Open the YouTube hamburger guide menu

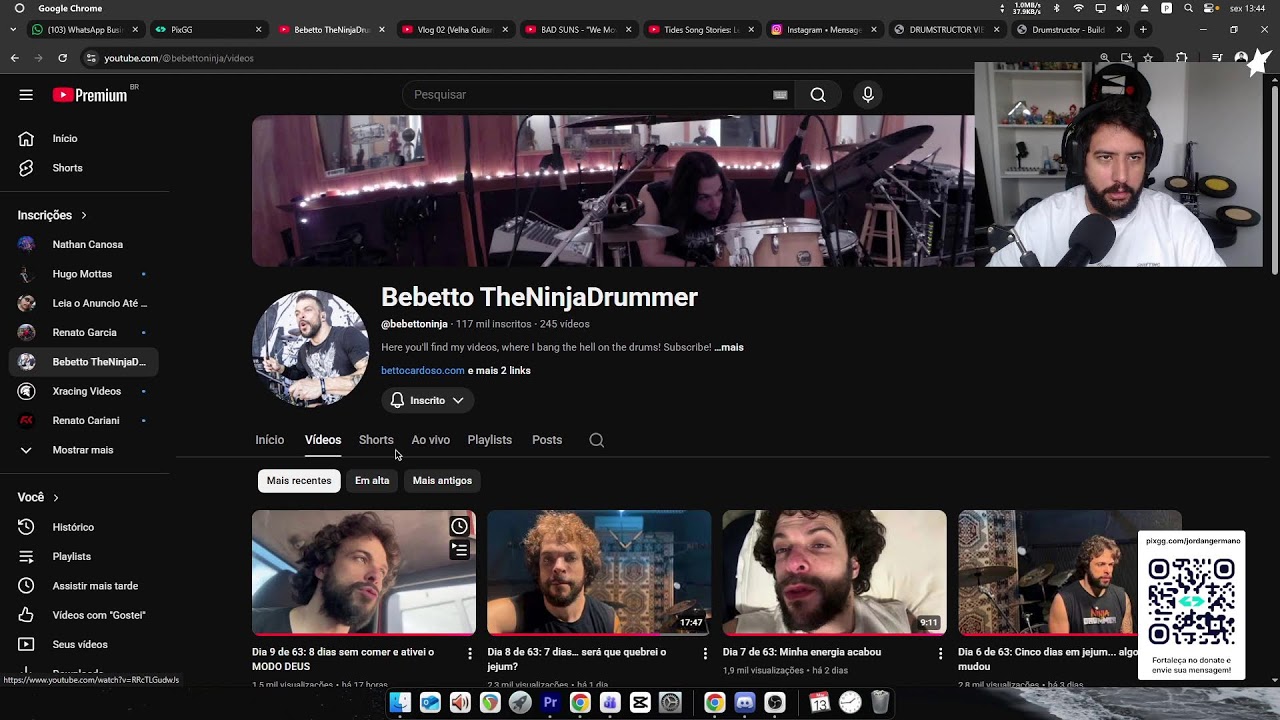26,95
